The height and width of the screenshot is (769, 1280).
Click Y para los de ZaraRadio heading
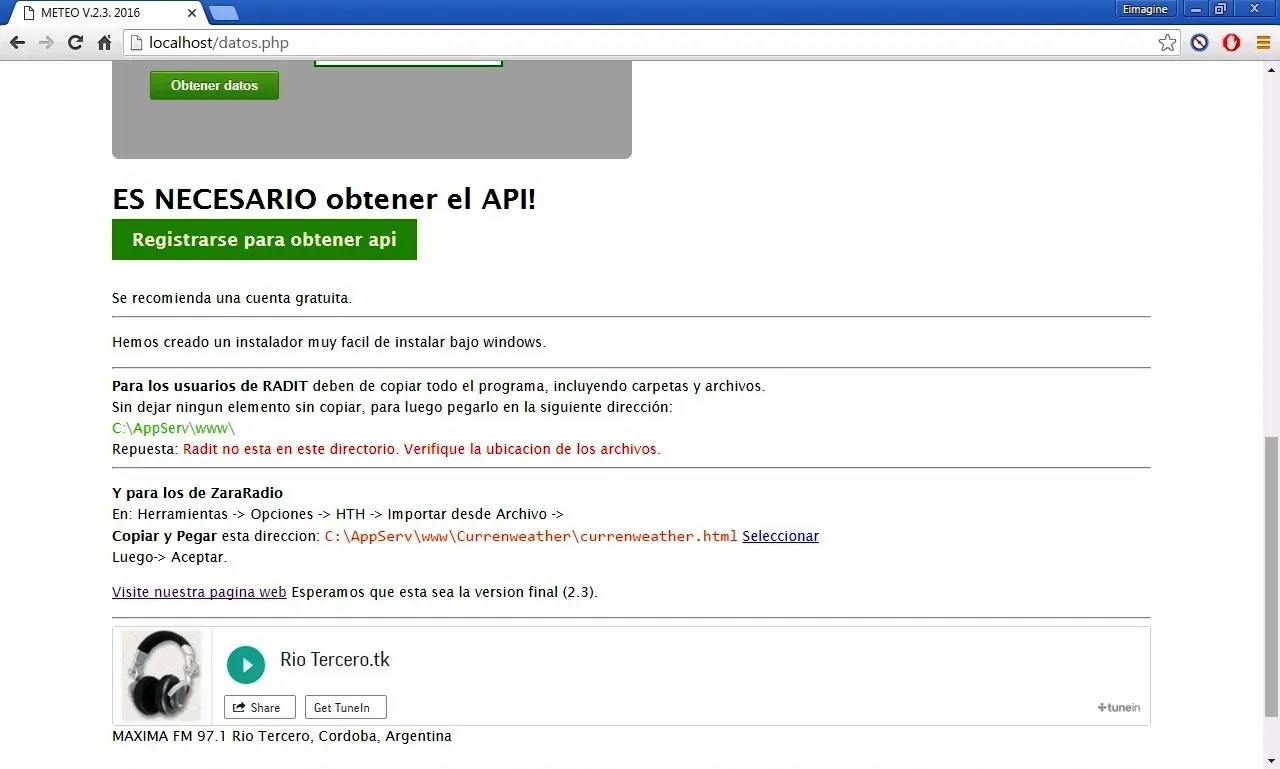click(x=197, y=493)
